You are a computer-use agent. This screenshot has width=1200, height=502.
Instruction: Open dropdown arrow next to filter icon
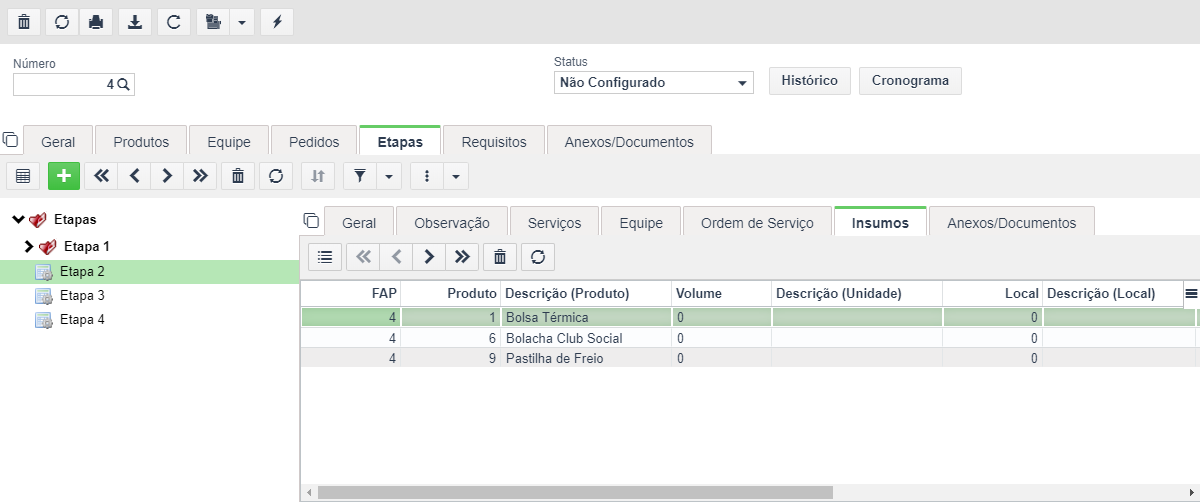pos(389,176)
